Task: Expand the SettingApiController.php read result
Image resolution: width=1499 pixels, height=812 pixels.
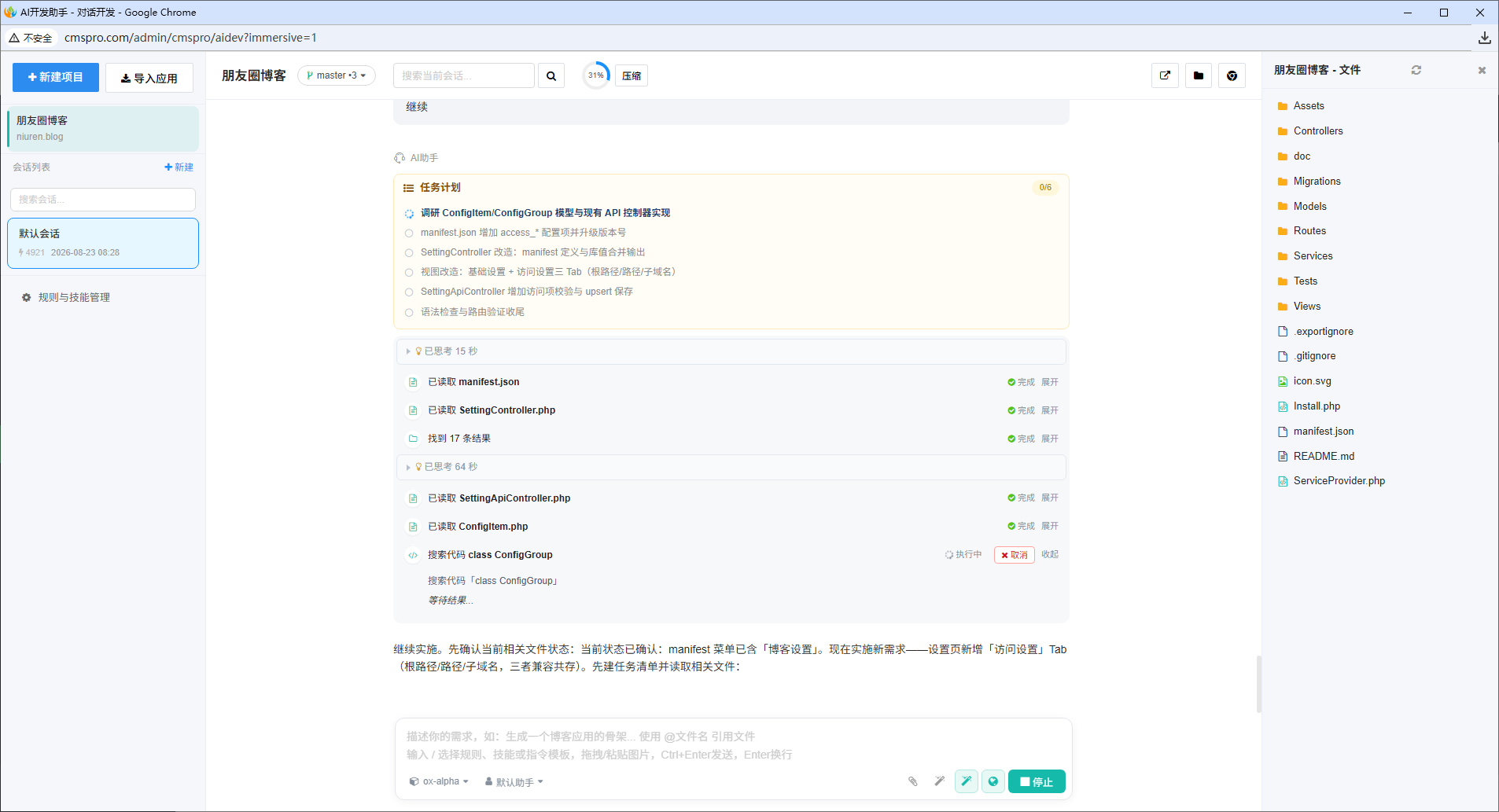Action: [1049, 498]
